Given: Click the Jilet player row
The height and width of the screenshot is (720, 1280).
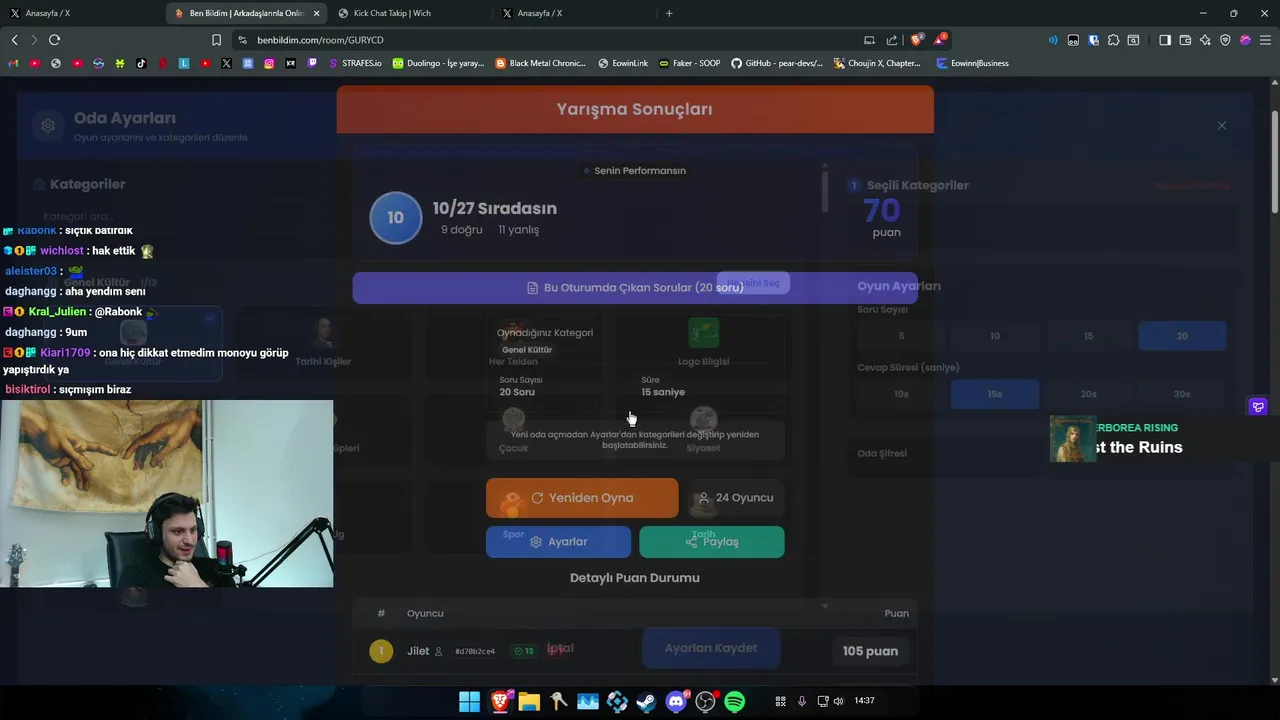Looking at the screenshot, I should tap(635, 651).
